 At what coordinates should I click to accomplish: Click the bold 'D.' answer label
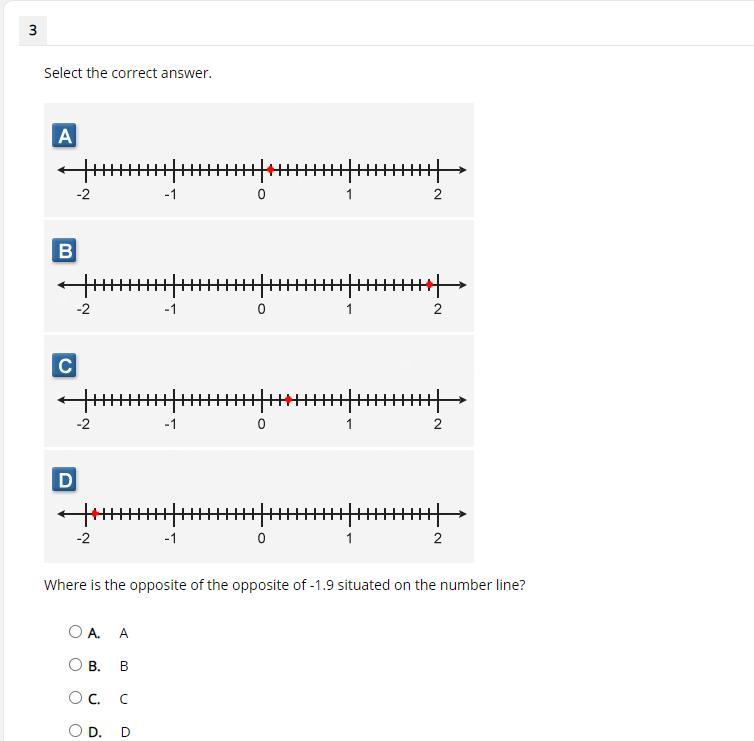pos(95,732)
